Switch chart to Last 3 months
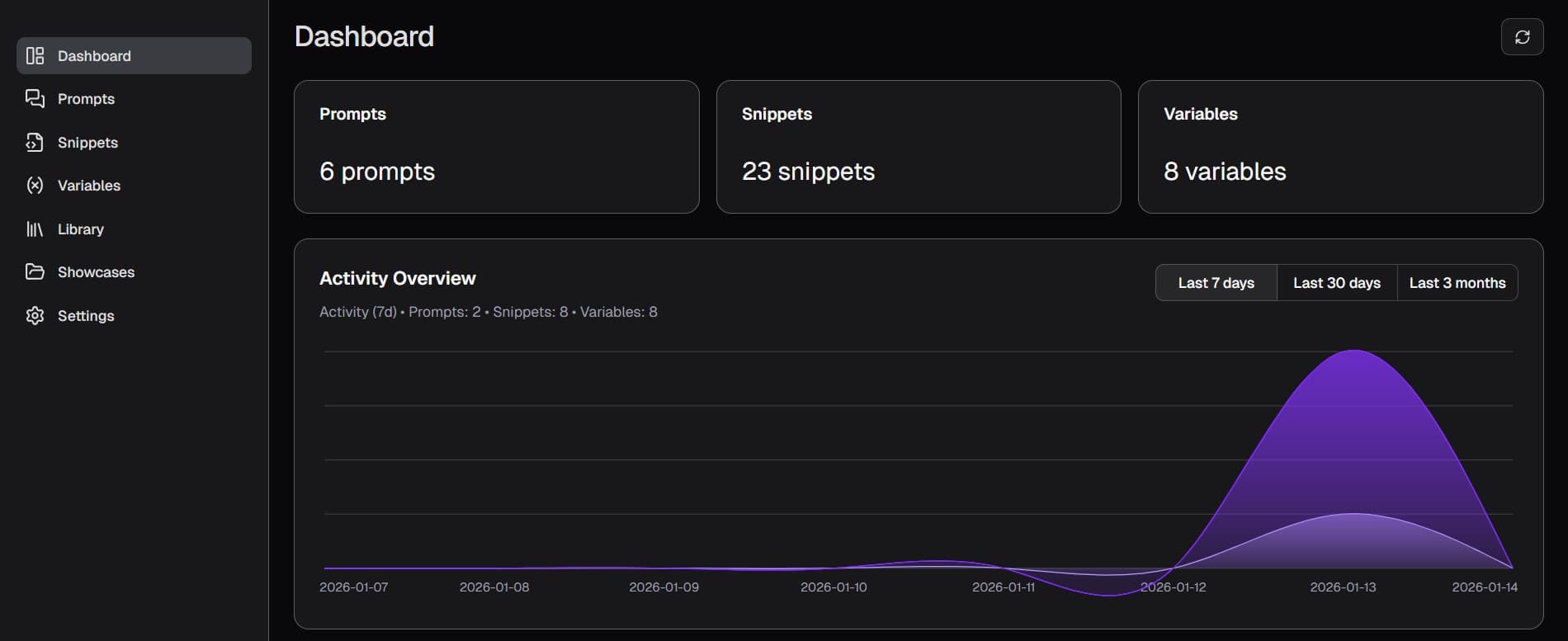Screen dimensions: 1568x641 tap(1457, 283)
